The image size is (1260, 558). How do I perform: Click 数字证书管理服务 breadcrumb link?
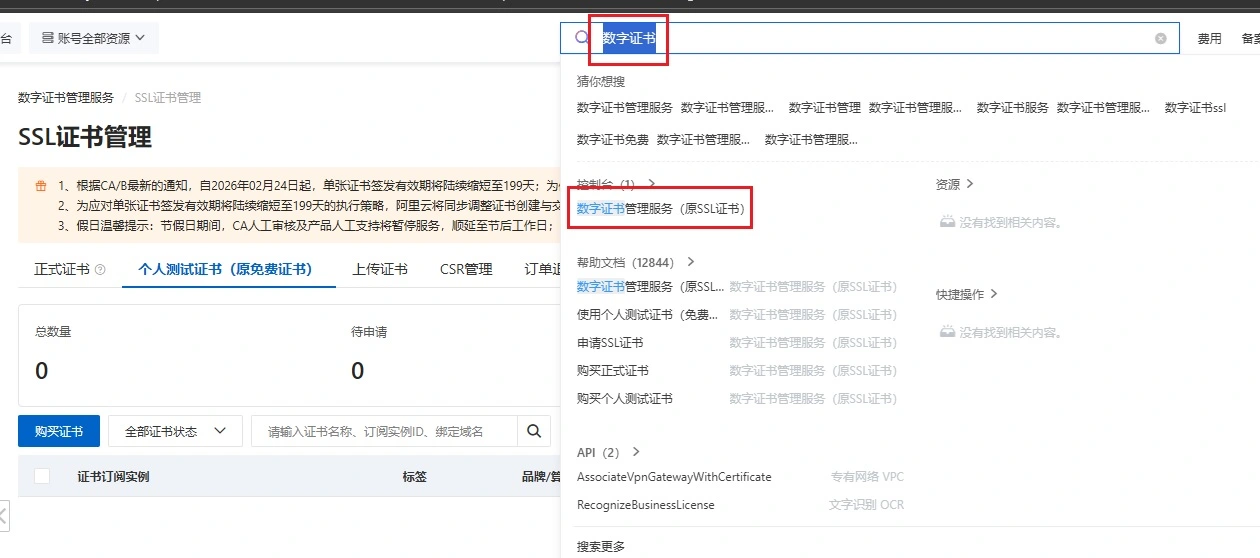(66, 97)
